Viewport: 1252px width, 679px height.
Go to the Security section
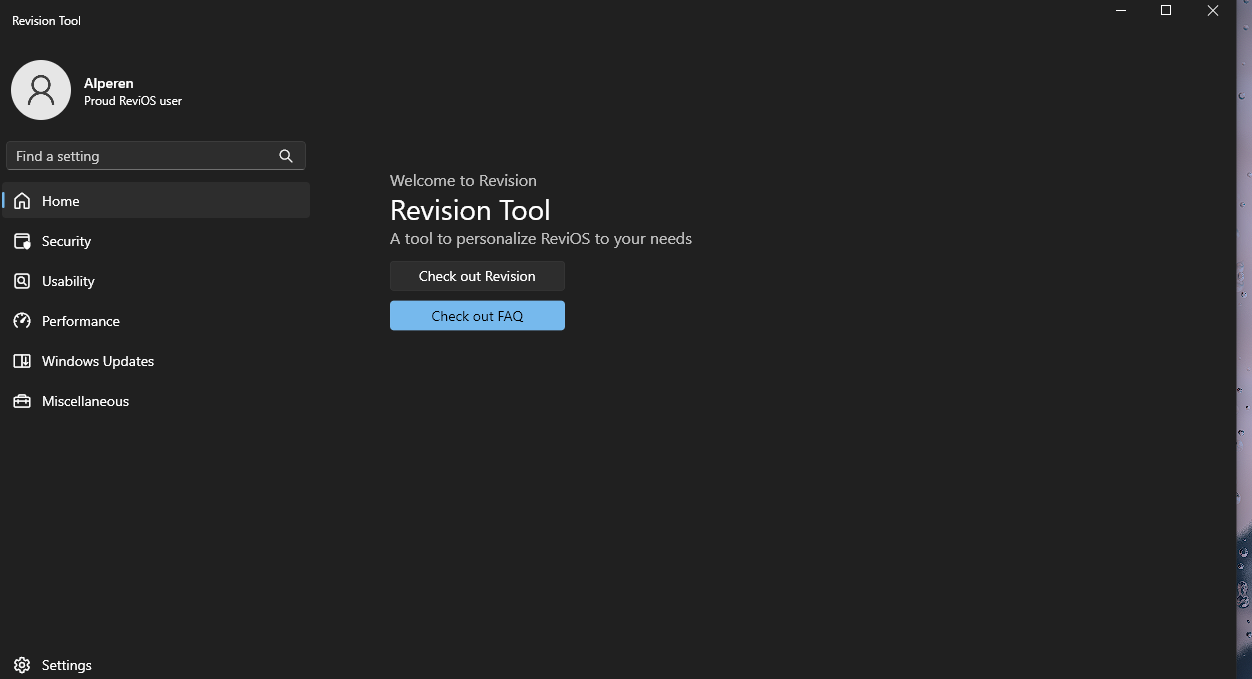[x=156, y=241]
